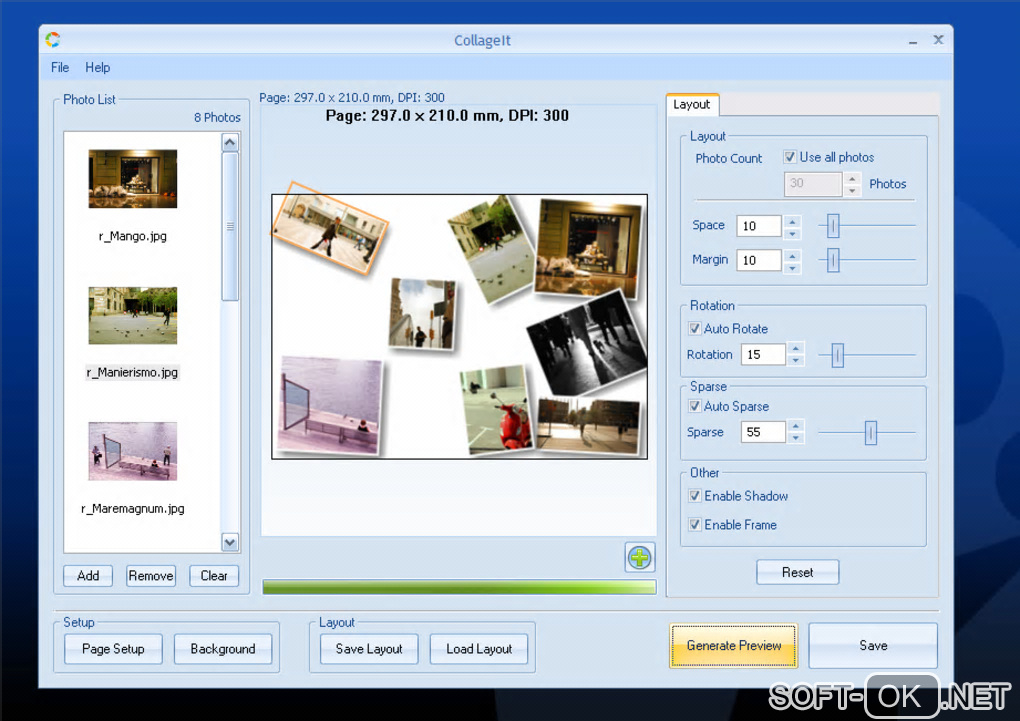Select the r_Maremagnum.jpg thumbnail in Photo List
The width and height of the screenshot is (1020, 721).
(133, 452)
